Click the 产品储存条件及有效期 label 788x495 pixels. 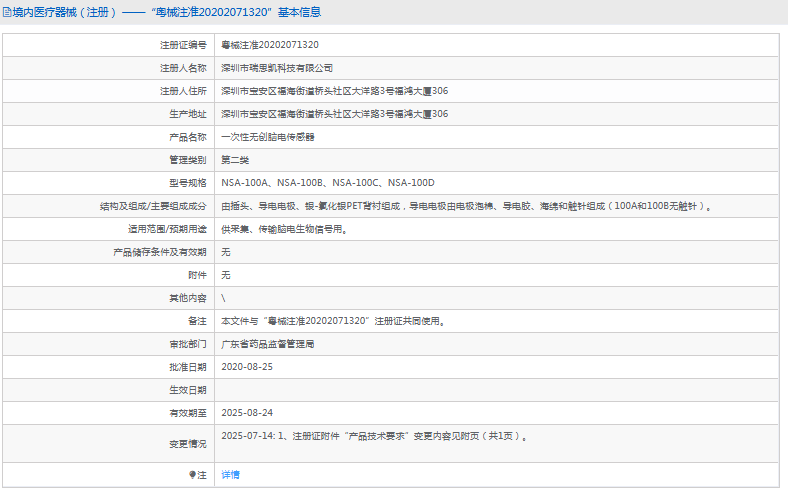click(x=160, y=252)
